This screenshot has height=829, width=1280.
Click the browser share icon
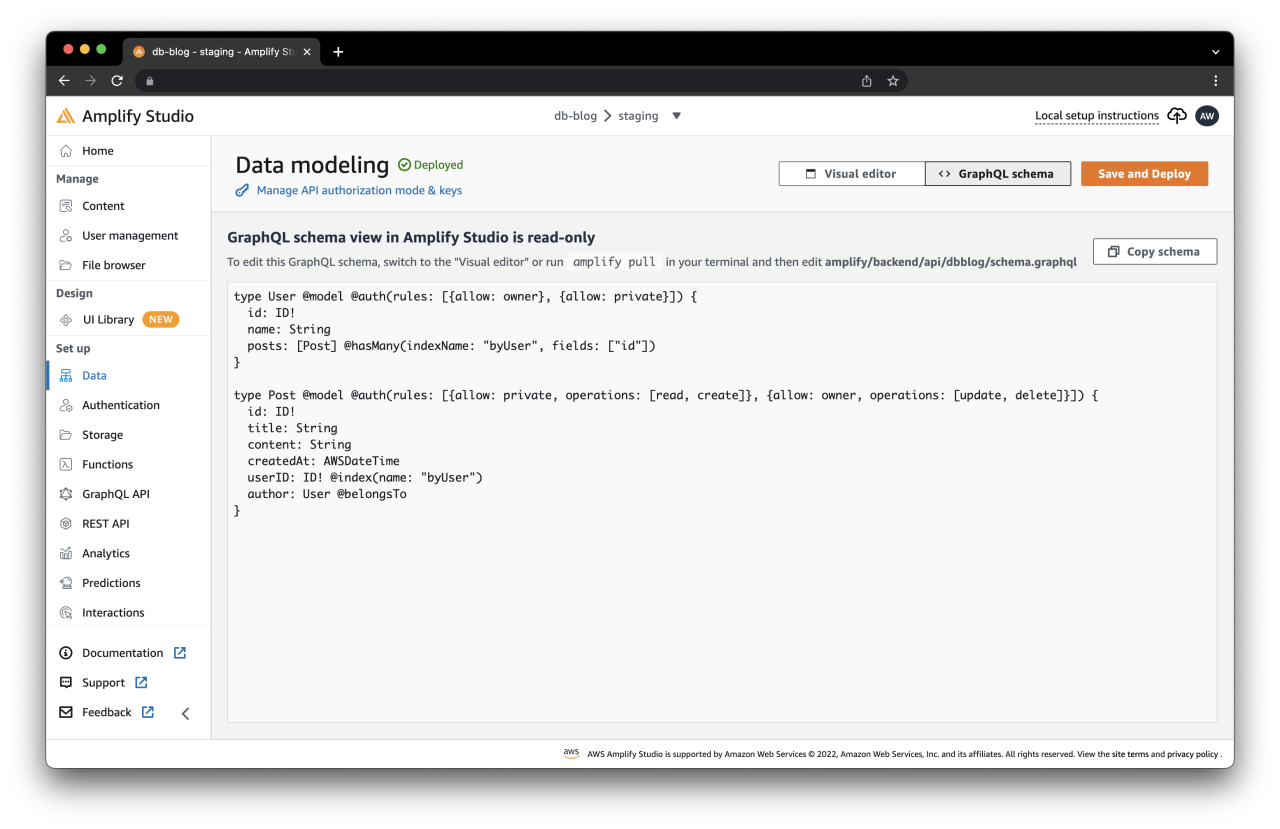click(867, 81)
